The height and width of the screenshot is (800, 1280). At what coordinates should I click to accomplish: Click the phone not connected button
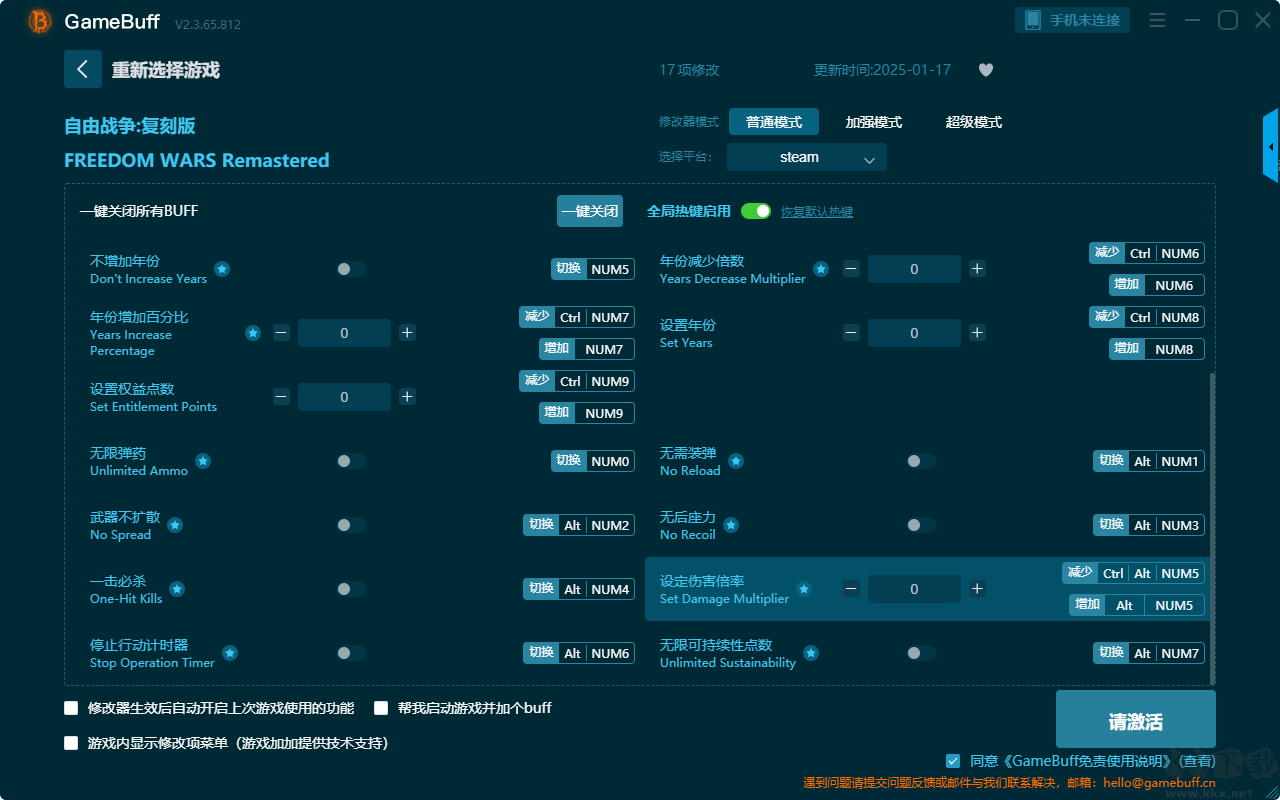click(1073, 20)
